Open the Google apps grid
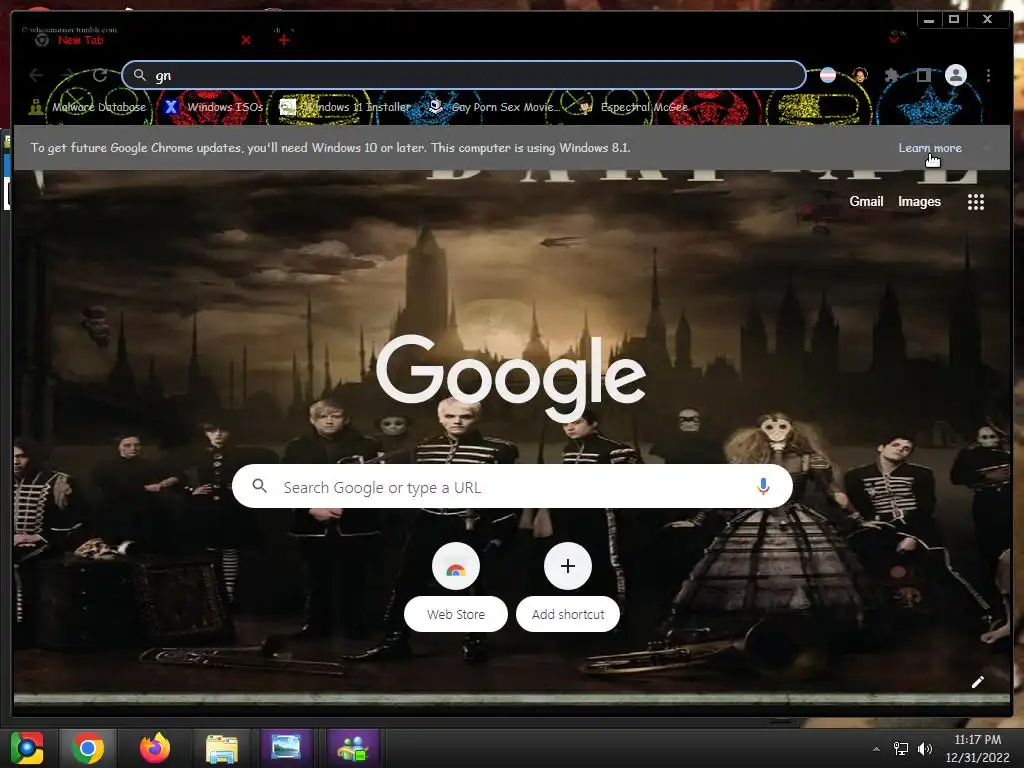 point(976,202)
